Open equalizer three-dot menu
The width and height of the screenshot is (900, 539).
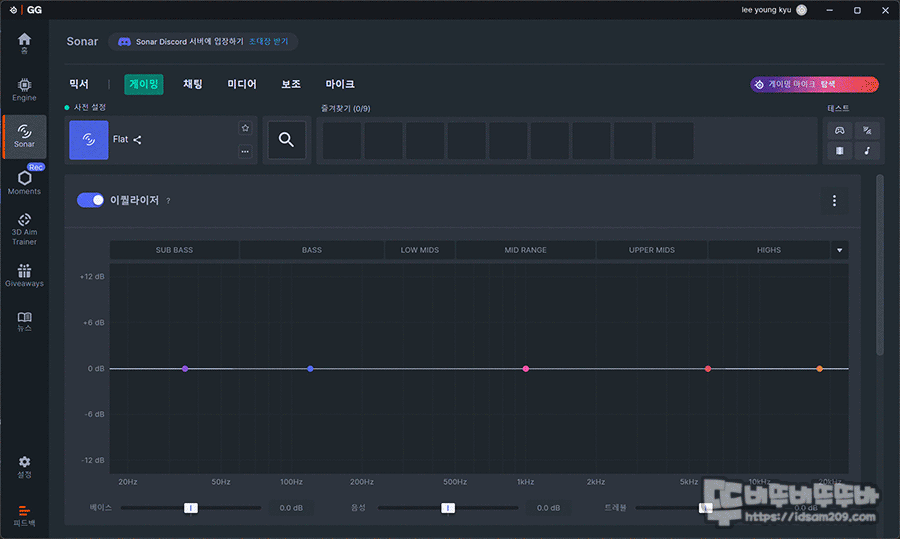click(x=834, y=200)
